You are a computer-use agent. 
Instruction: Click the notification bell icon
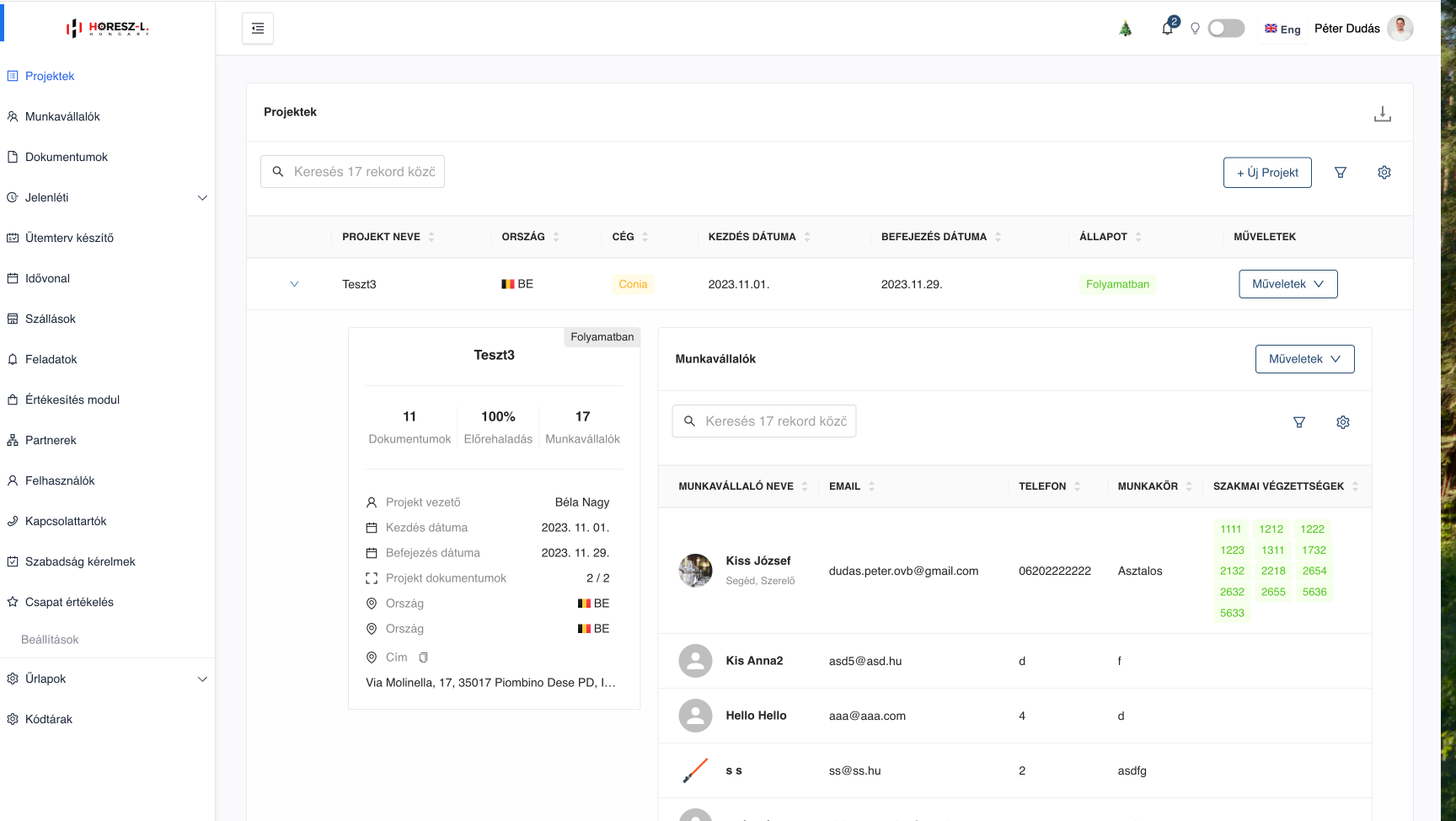click(x=1167, y=29)
